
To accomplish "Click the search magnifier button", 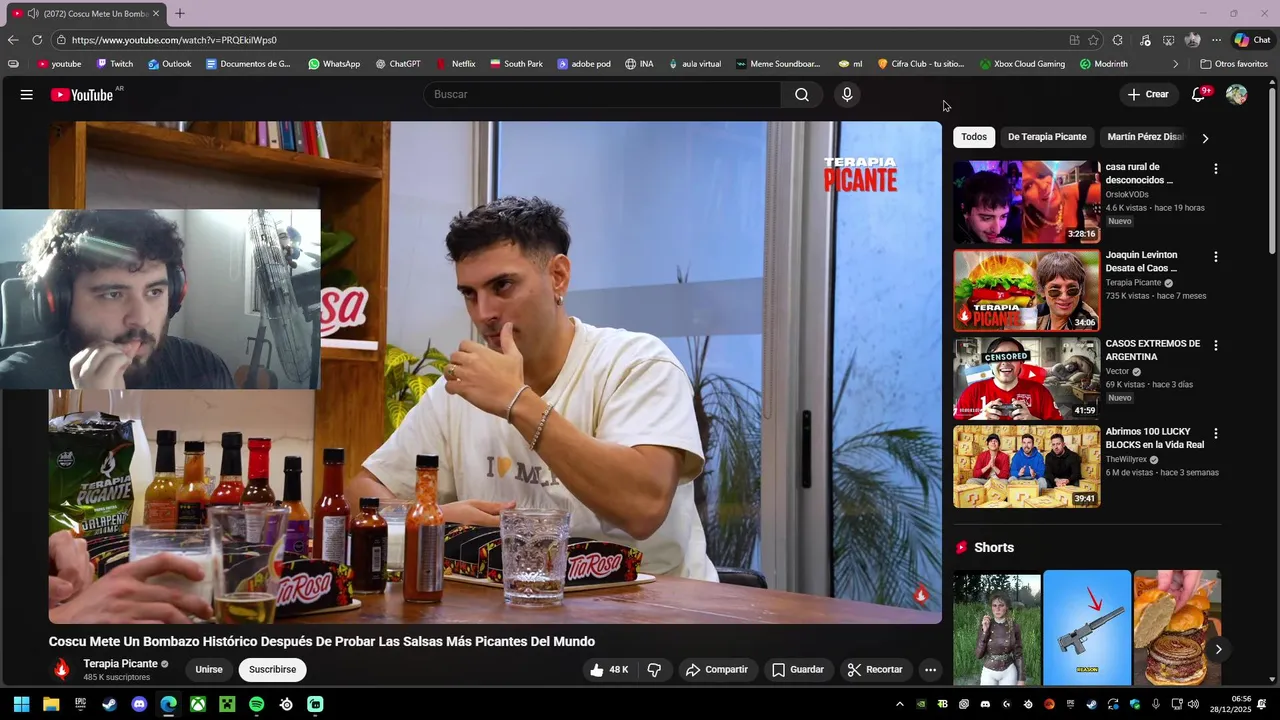I will click(802, 94).
